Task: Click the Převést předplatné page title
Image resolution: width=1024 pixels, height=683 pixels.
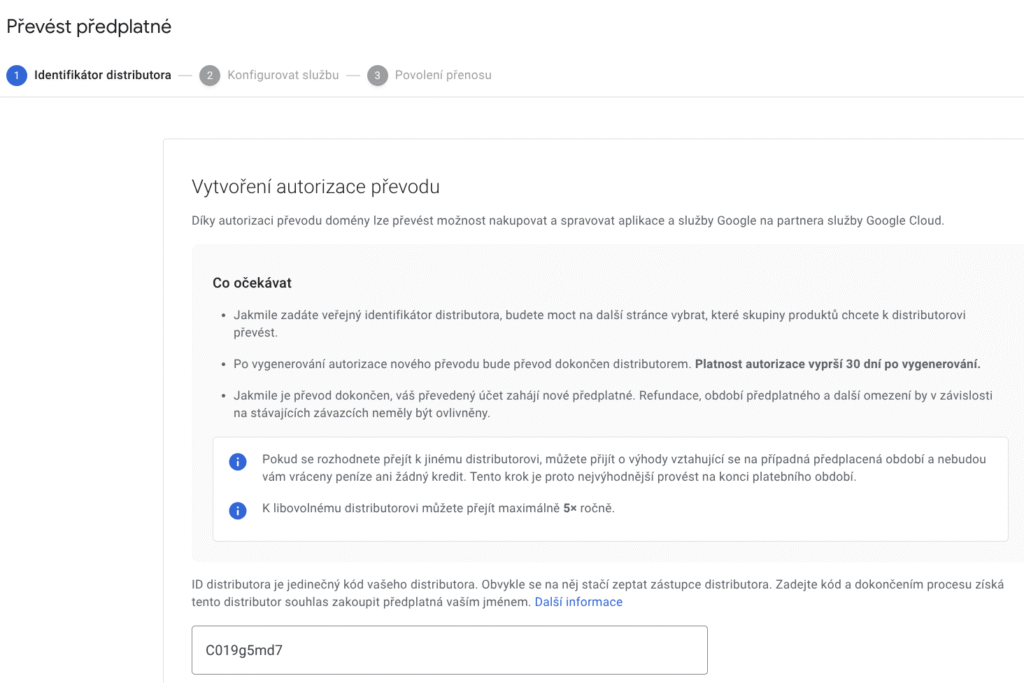Action: point(89,27)
